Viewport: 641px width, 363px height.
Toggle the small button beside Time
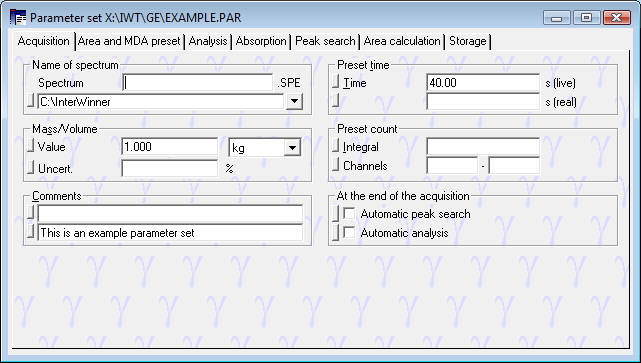click(x=335, y=81)
